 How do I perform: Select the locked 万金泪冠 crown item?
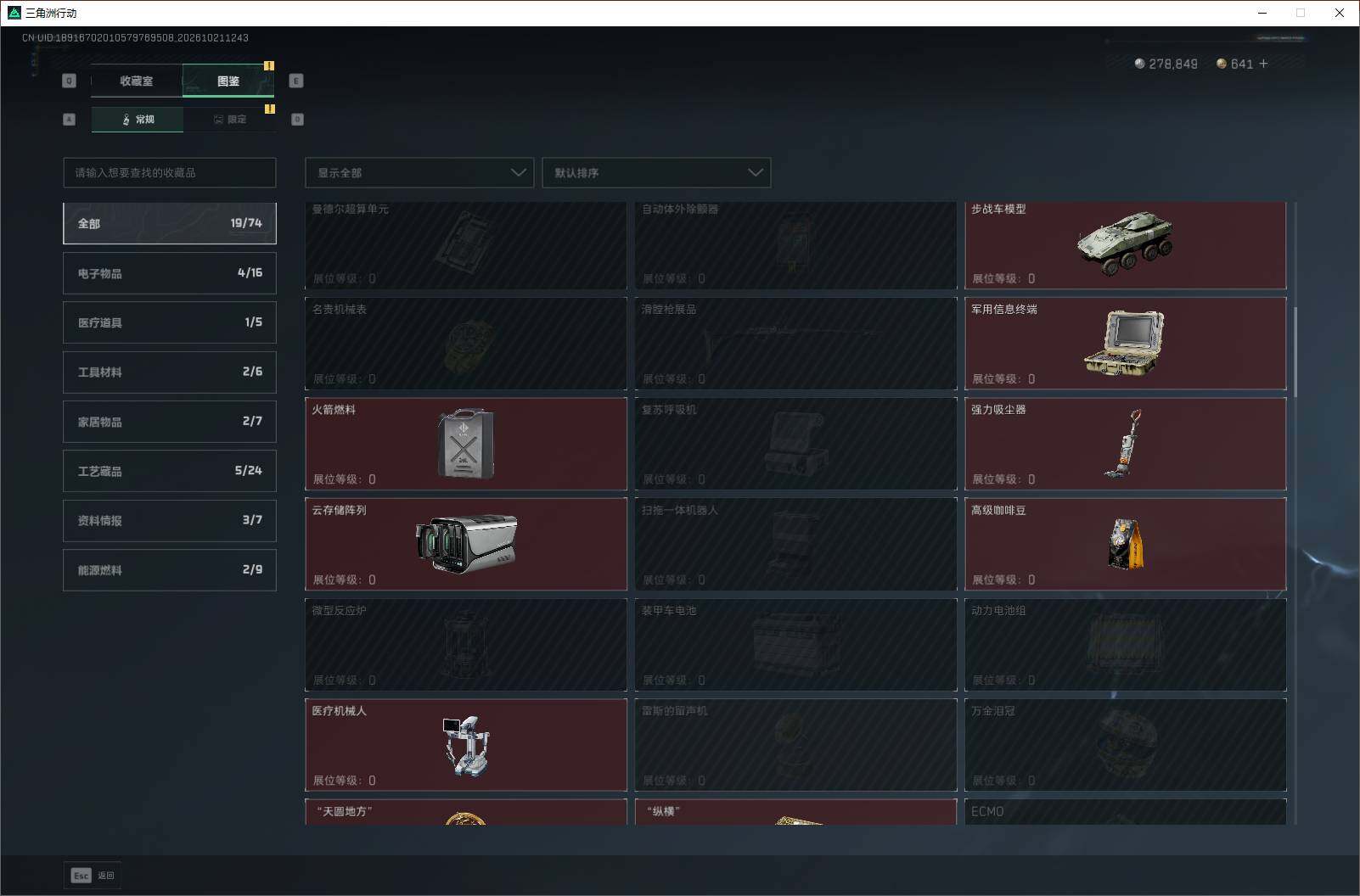[1126, 745]
